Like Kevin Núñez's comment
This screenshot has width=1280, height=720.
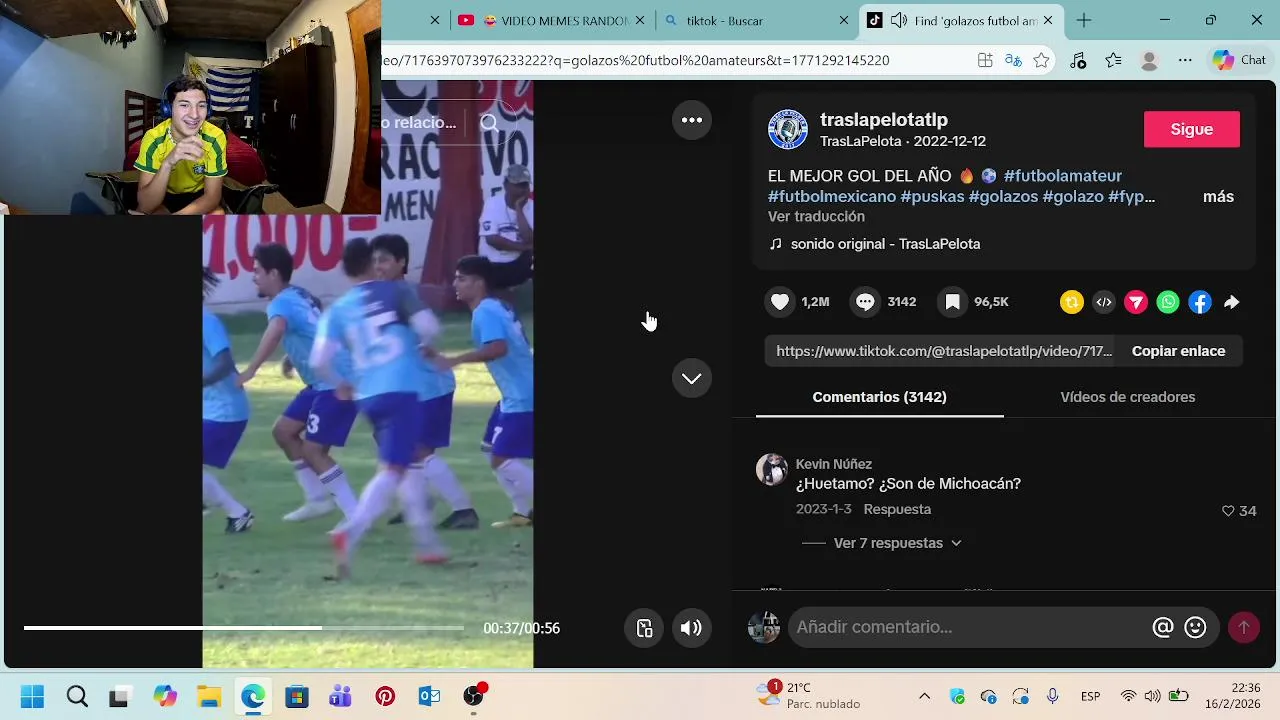(1228, 511)
